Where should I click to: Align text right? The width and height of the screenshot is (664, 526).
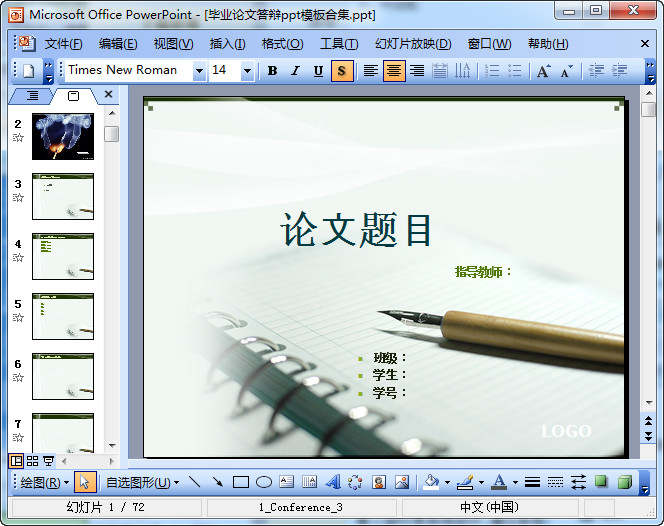[x=417, y=71]
